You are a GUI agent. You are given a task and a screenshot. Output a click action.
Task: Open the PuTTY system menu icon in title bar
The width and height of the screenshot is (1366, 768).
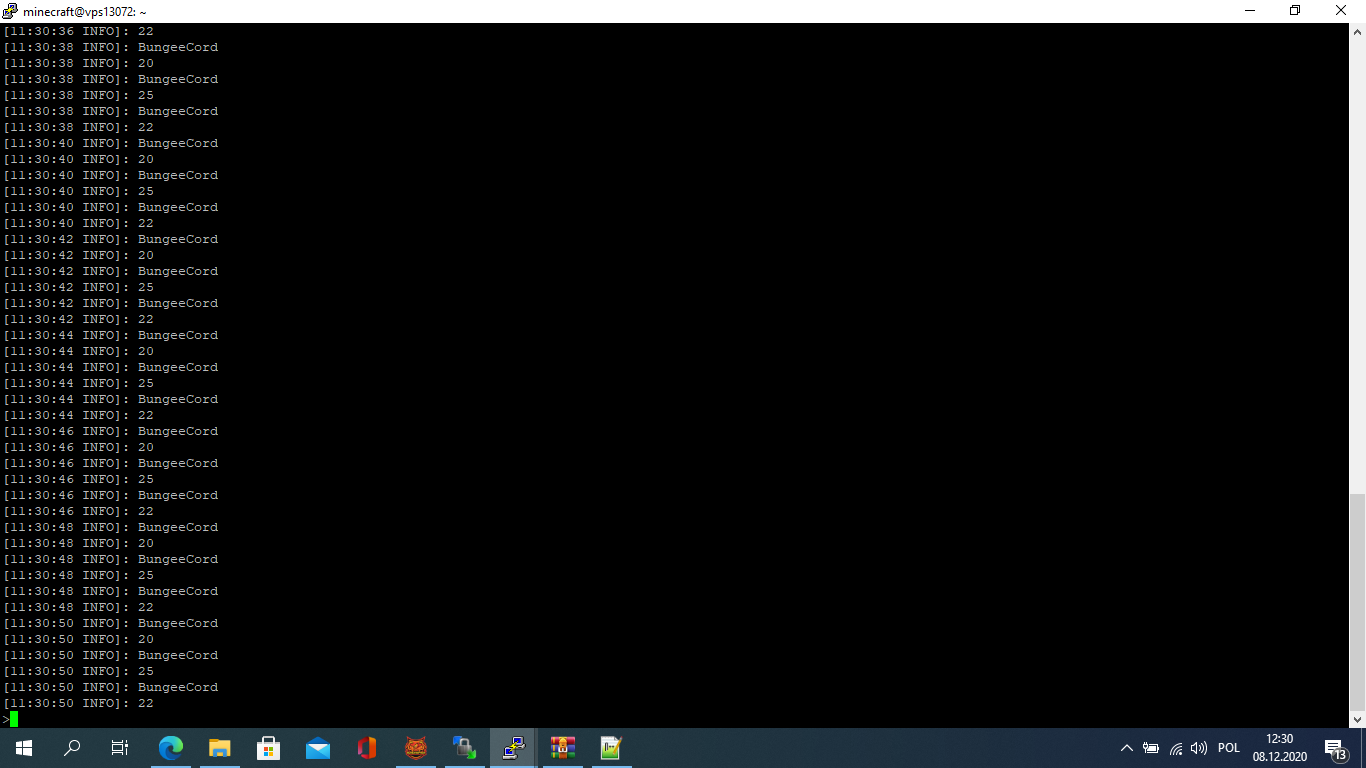pos(10,11)
